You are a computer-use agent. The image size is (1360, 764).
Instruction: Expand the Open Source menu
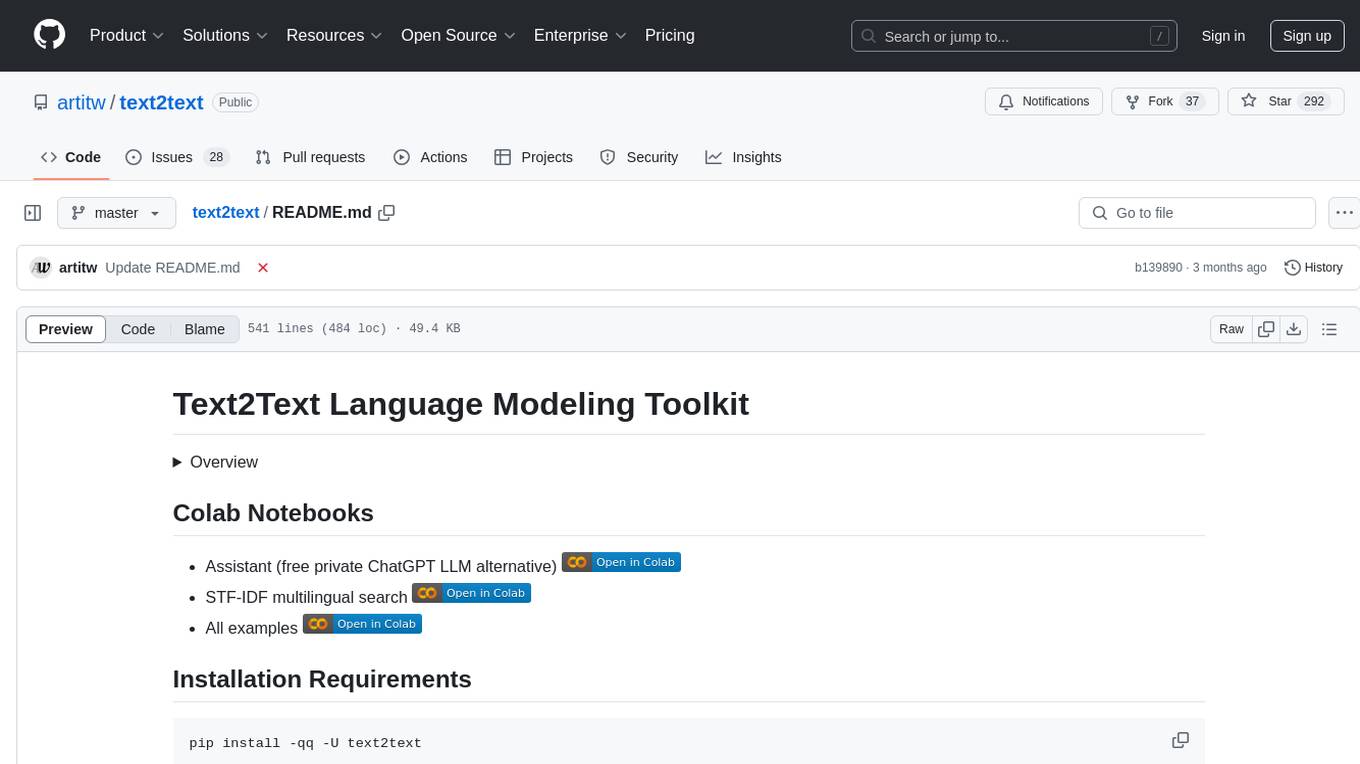[x=458, y=35]
